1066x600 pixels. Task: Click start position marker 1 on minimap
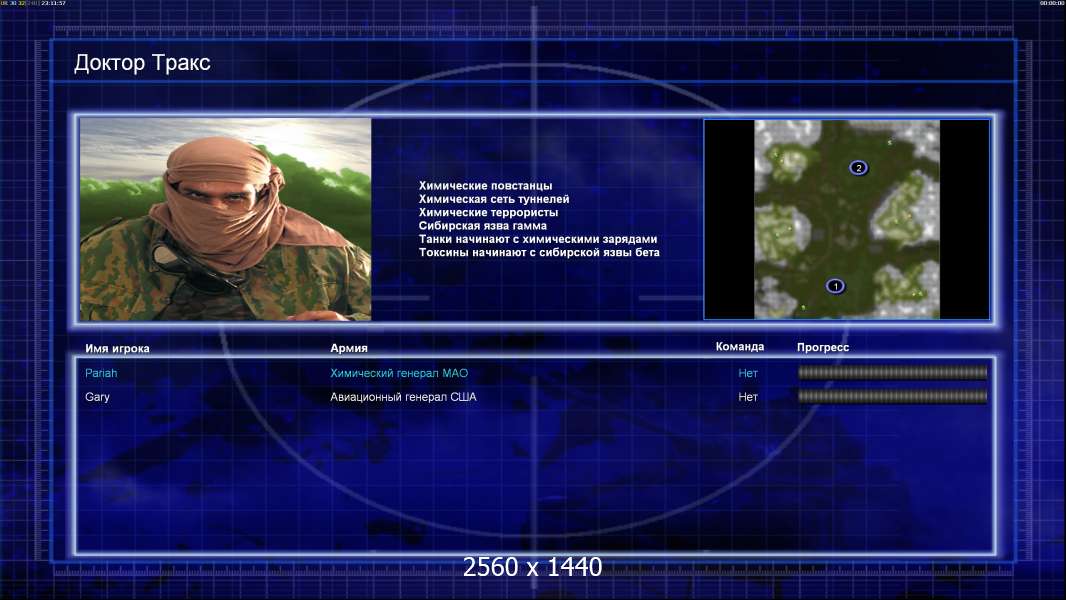coord(836,286)
